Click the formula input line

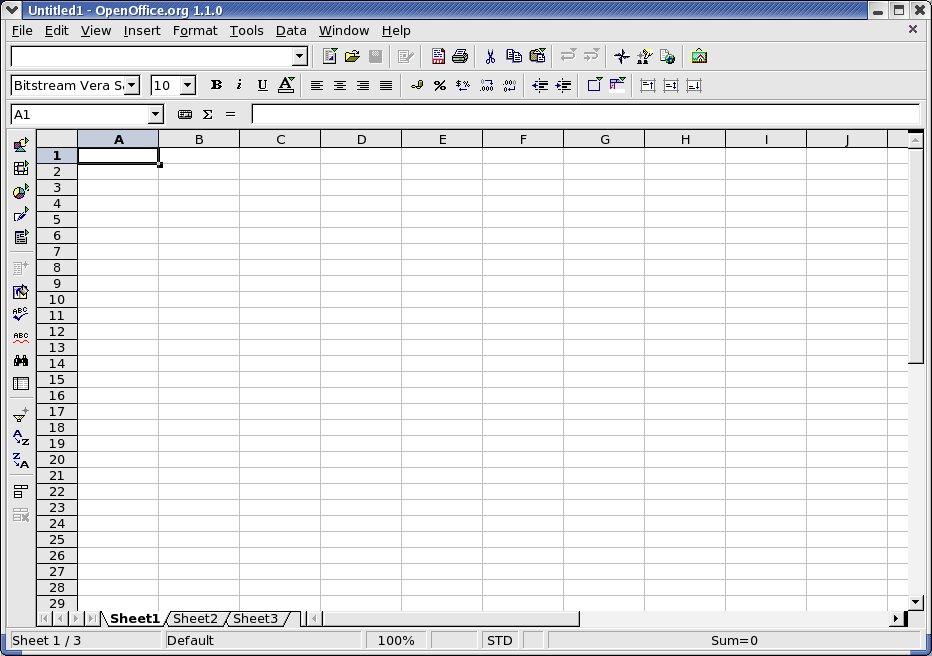585,114
